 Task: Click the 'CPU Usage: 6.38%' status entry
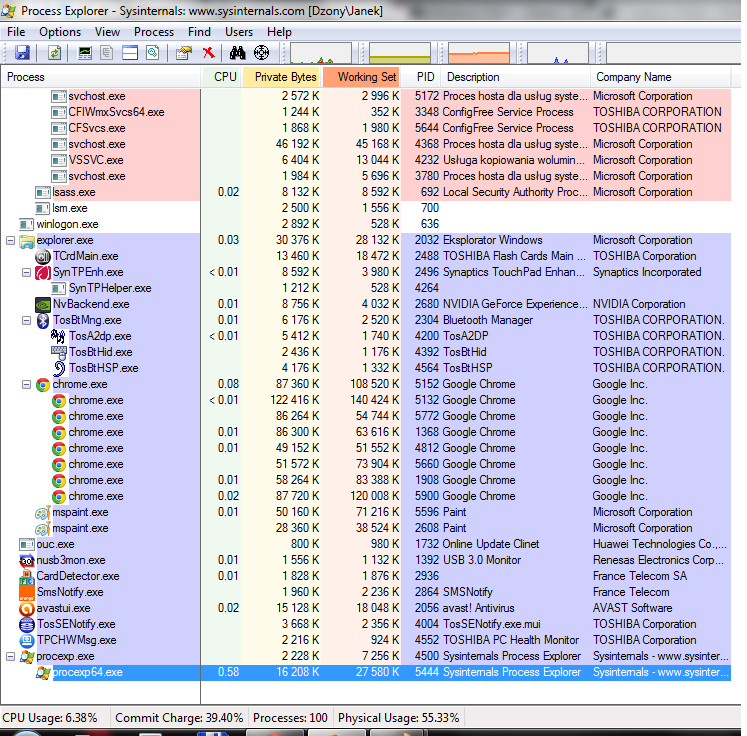pos(50,718)
